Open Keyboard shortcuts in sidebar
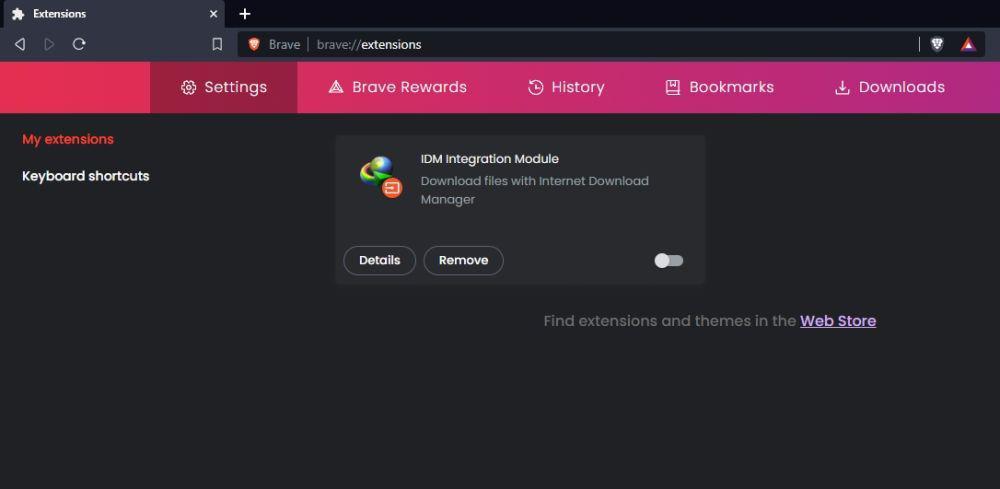Screen dimensions: 1000x489 [x=85, y=176]
